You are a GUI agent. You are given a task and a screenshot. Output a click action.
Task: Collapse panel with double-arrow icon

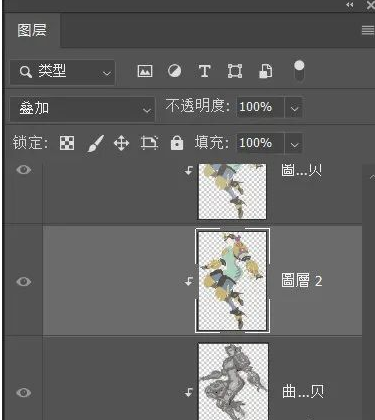point(350,5)
